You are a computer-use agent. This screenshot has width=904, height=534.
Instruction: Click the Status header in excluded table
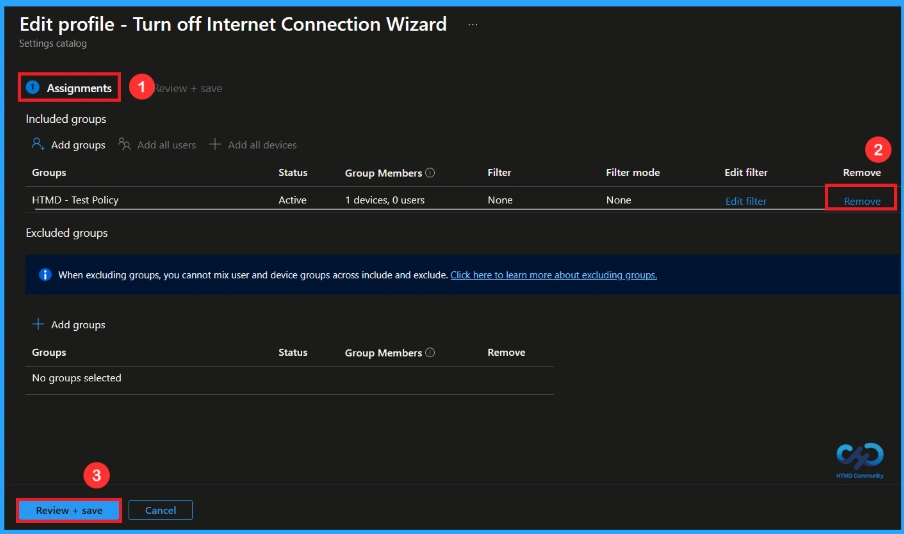[293, 352]
